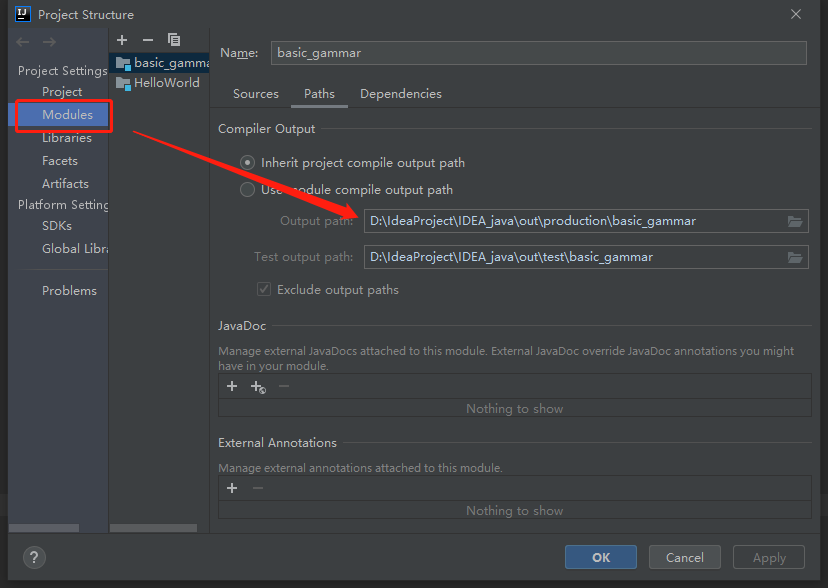This screenshot has width=828, height=588.
Task: Switch to the Paths tab
Action: [319, 94]
